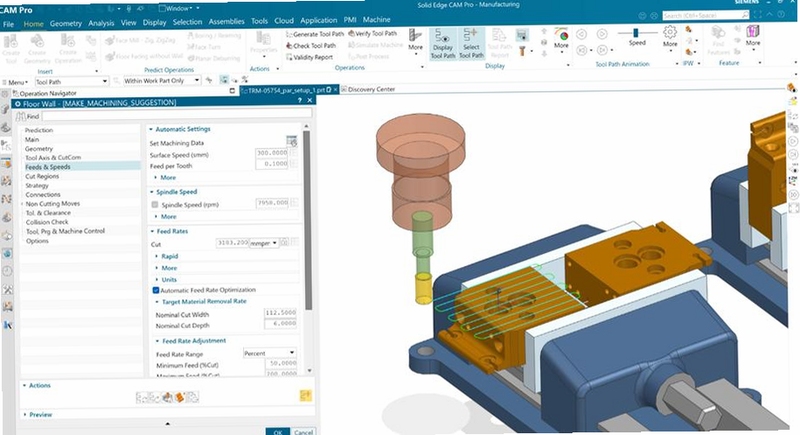Select Collision Check category
800x435 pixels.
coord(47,222)
